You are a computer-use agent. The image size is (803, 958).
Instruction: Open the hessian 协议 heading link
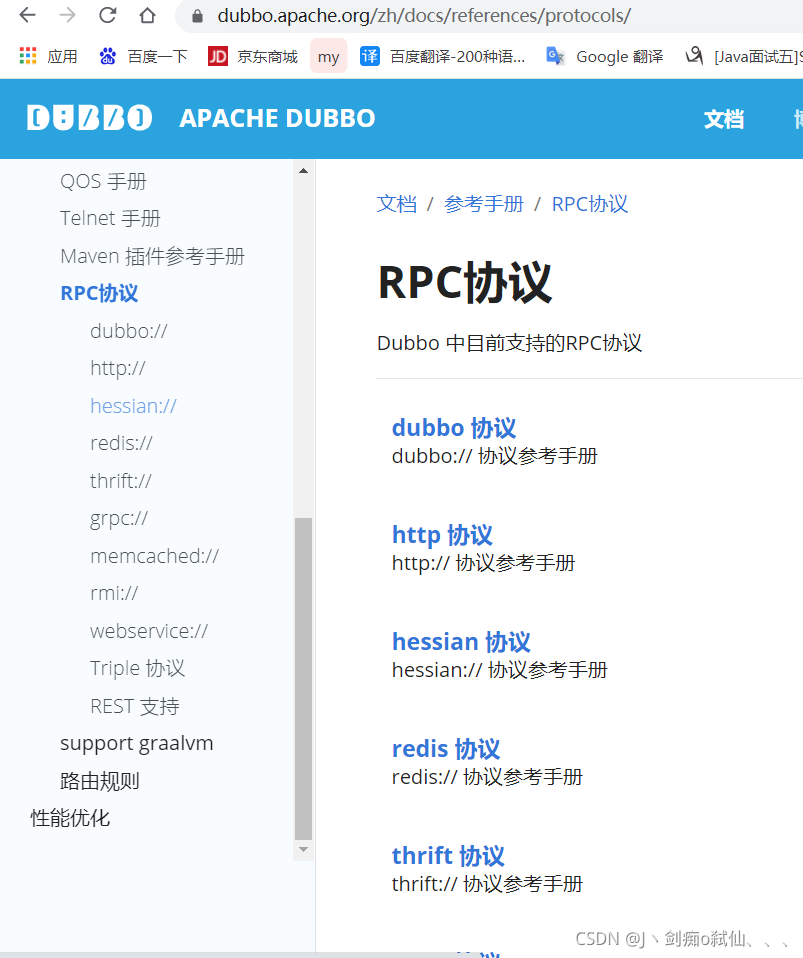(461, 642)
